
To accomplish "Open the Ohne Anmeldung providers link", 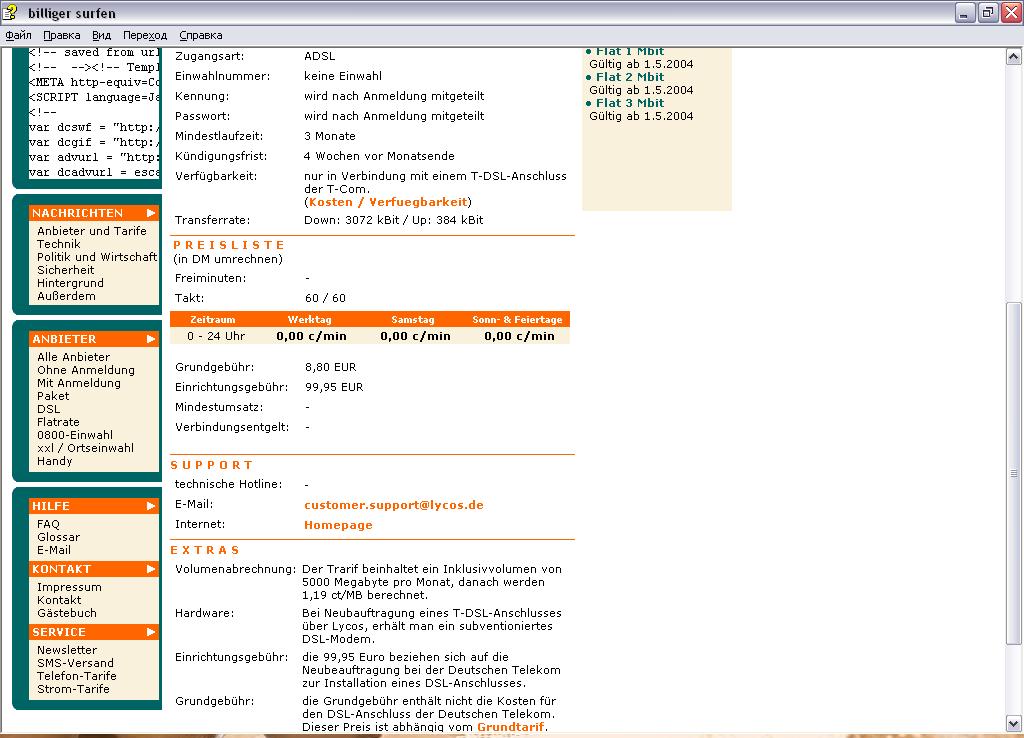I will tap(86, 370).
